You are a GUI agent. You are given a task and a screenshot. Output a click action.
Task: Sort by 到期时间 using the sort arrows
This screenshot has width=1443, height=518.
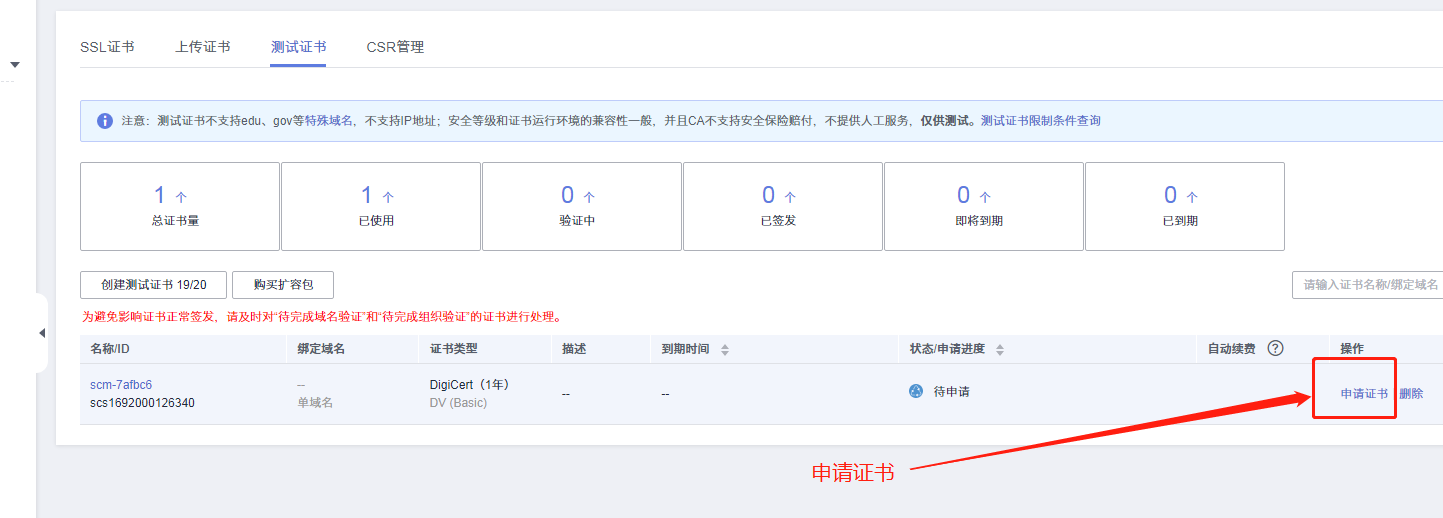pyautogui.click(x=725, y=349)
